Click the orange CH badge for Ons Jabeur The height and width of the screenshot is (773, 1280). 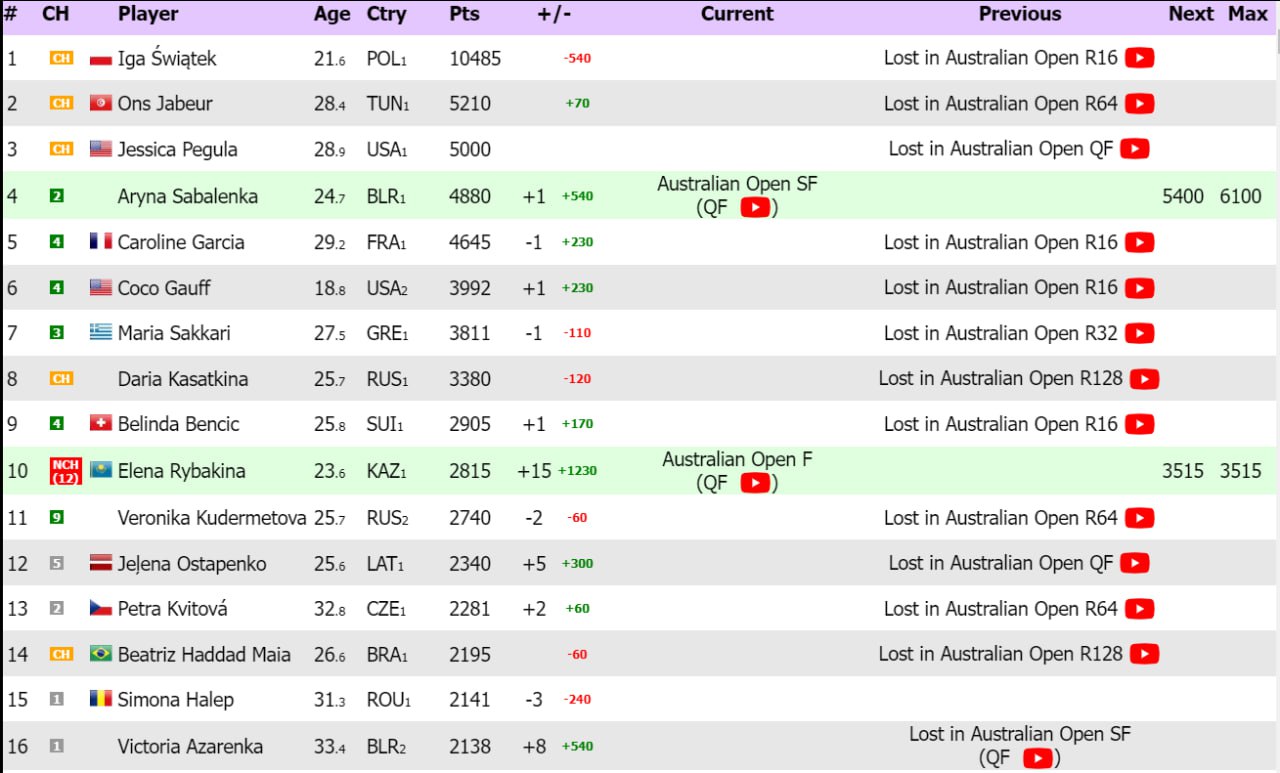pos(62,104)
